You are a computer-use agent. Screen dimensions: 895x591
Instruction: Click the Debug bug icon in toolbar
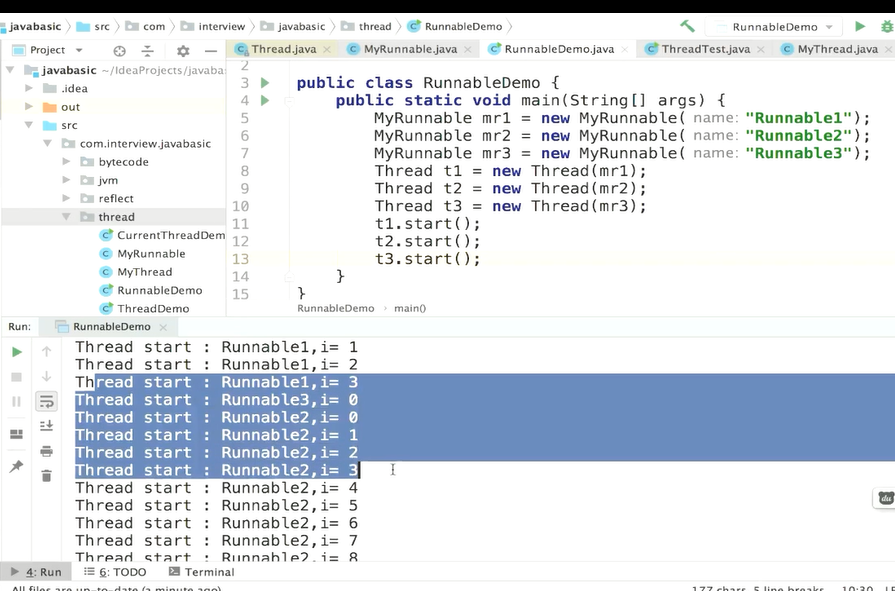886,26
